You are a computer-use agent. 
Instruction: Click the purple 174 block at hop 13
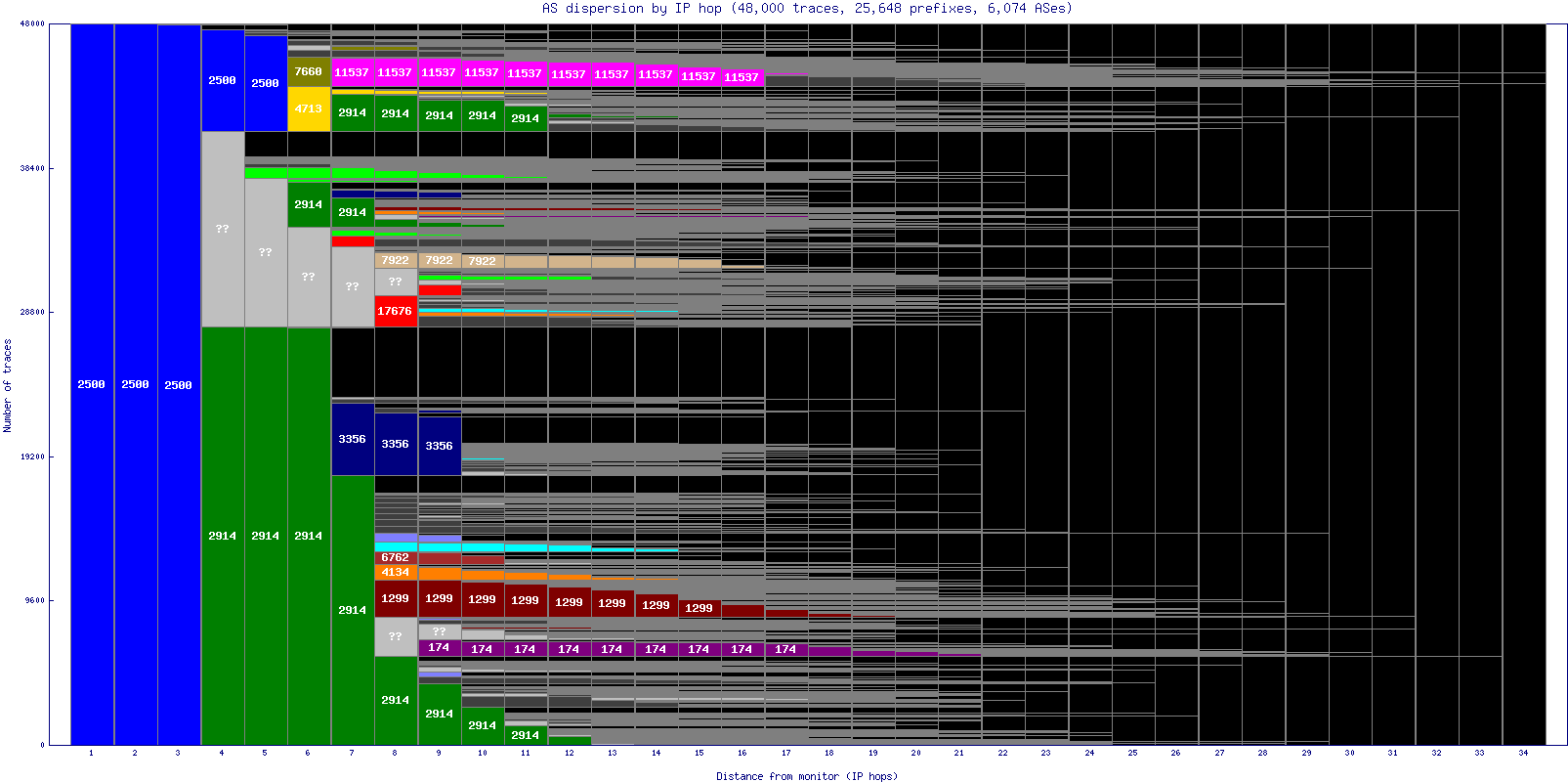click(613, 649)
